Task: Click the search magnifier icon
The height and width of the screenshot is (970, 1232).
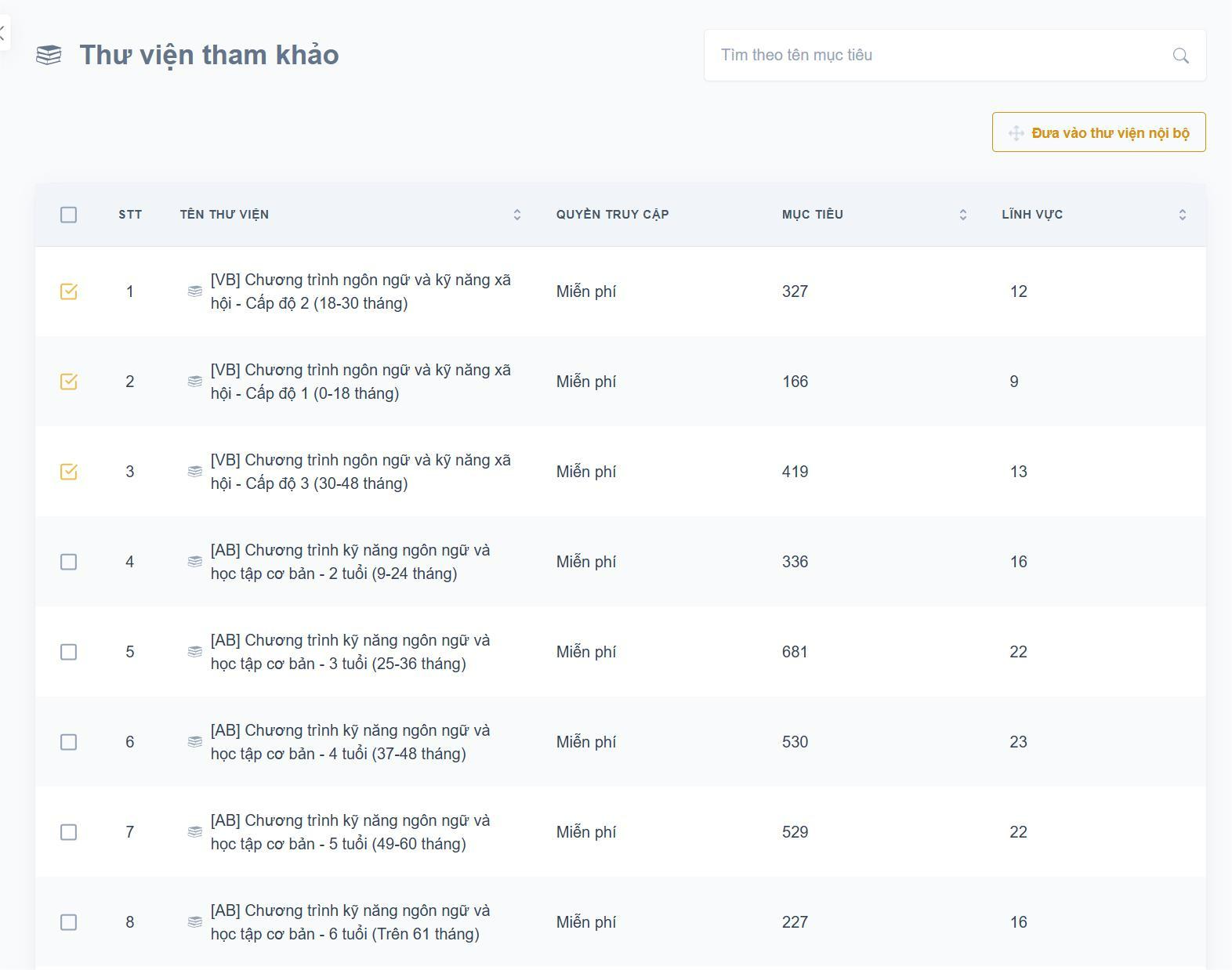Action: pyautogui.click(x=1180, y=56)
